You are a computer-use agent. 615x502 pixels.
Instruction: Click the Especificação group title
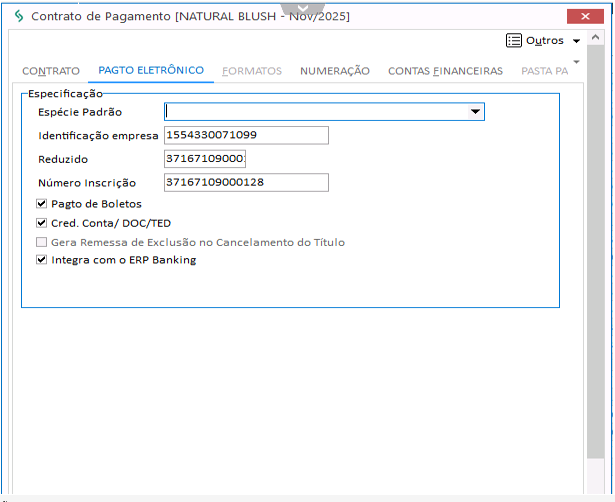click(65, 94)
